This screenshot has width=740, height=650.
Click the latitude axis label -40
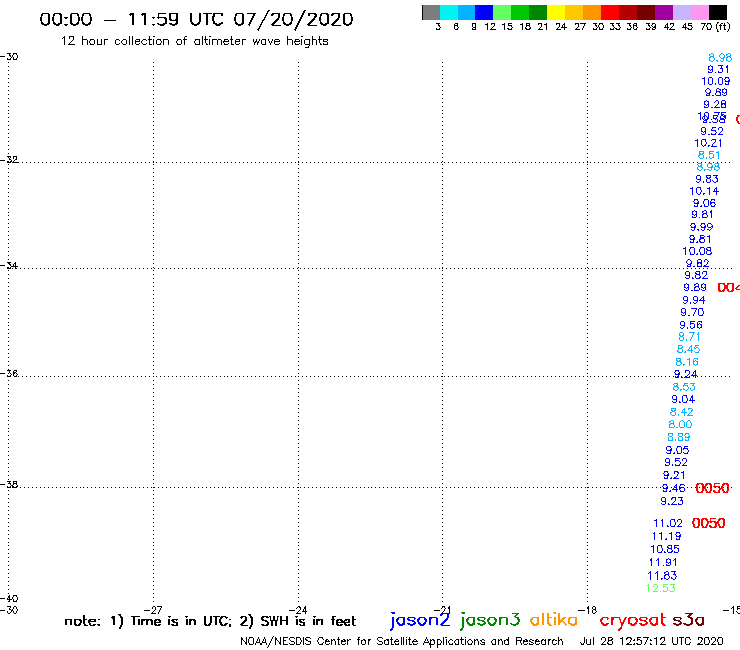point(9,599)
